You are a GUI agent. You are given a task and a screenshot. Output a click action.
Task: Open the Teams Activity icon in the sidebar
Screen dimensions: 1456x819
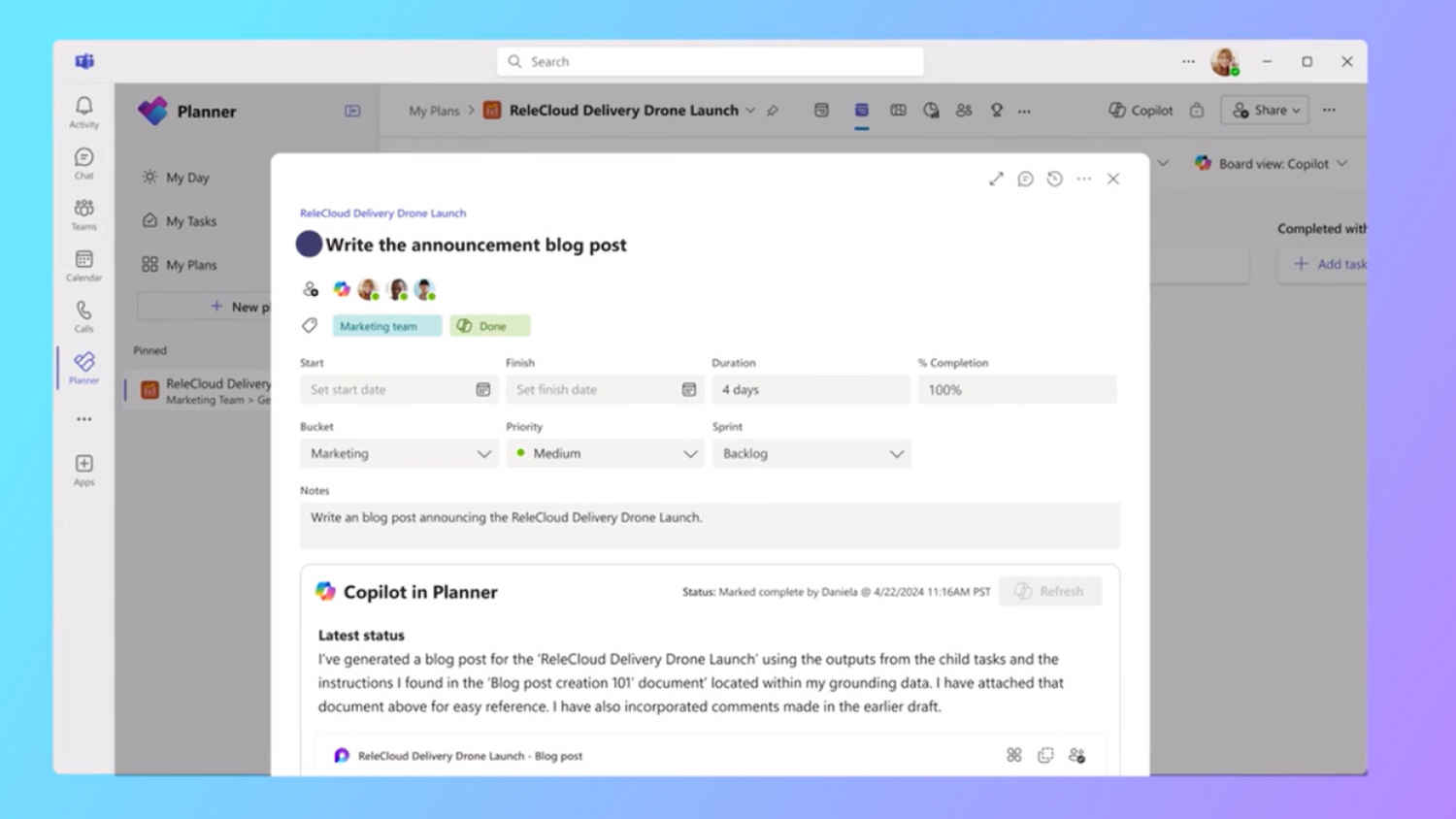83,108
